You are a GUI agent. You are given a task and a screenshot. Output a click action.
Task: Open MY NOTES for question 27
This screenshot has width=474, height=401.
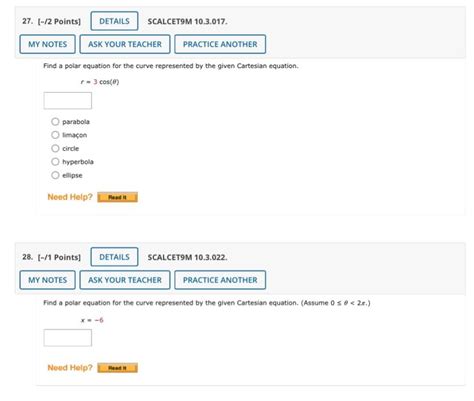tap(47, 44)
